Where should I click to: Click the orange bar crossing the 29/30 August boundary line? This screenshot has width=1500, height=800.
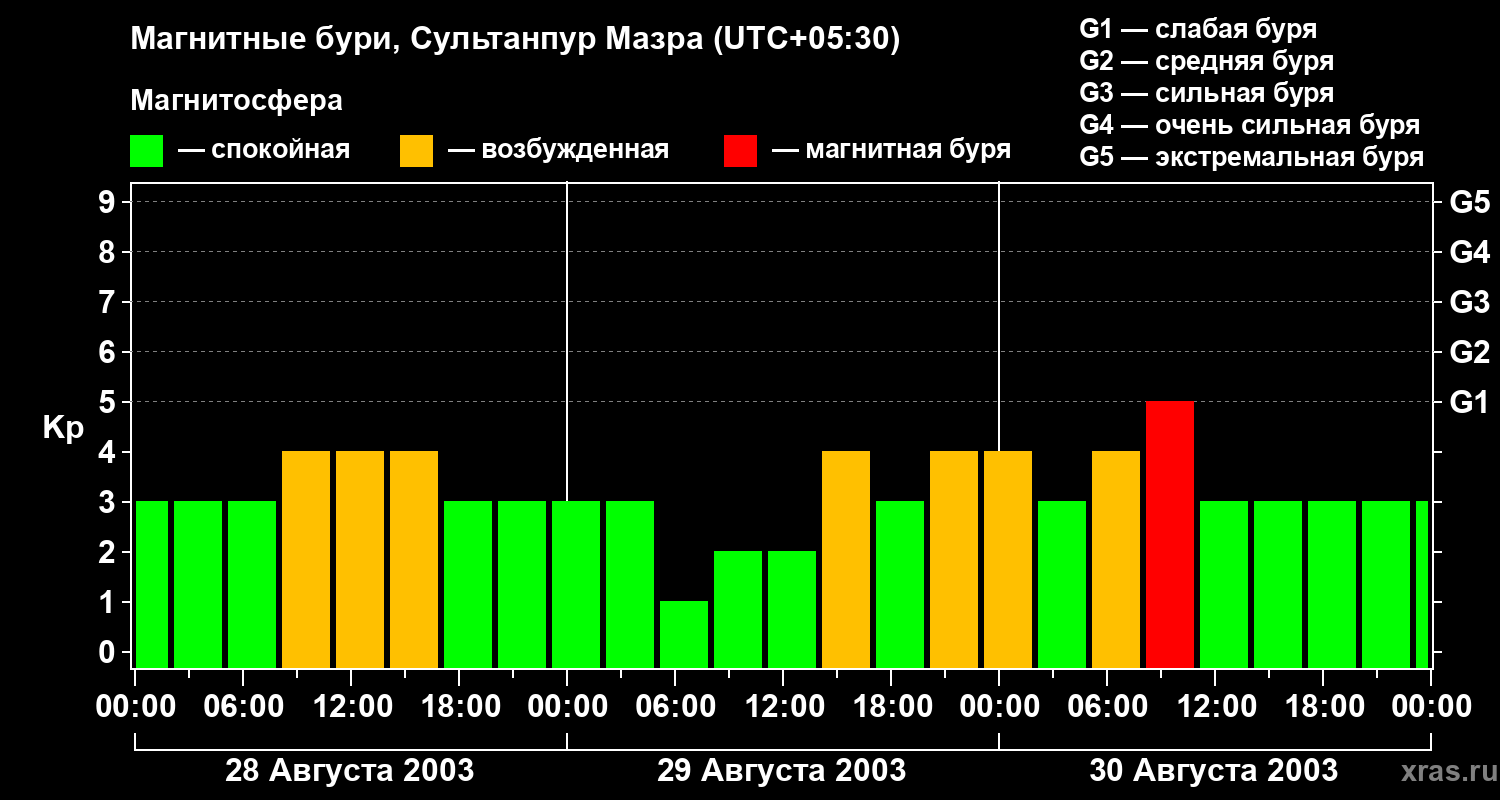coord(1008,559)
